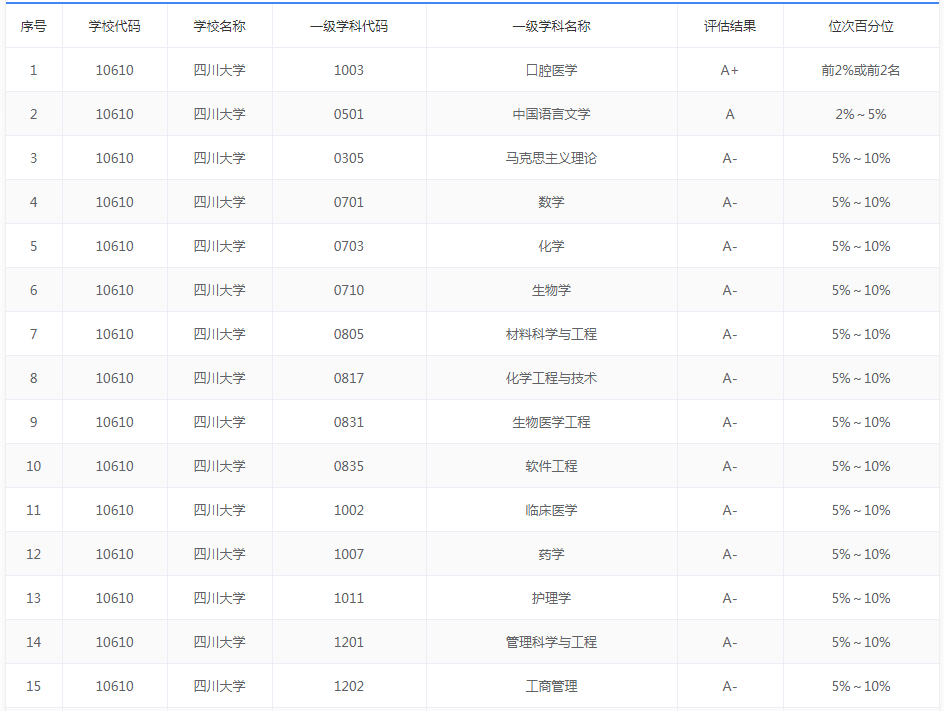944x711 pixels.
Task: Click row number 15
Action: [x=34, y=686]
